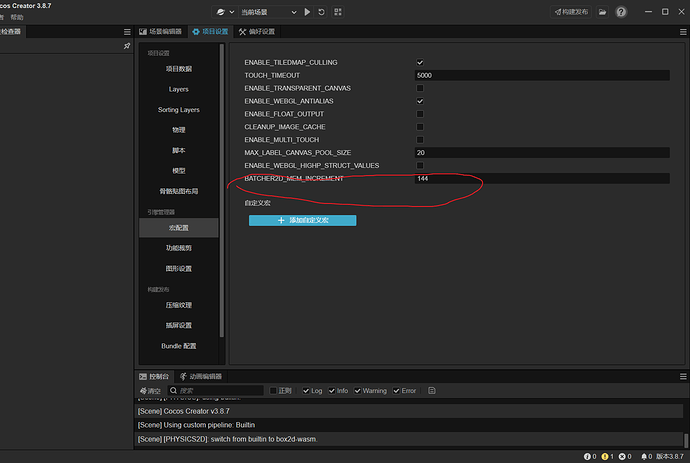Click the console search field
This screenshot has width=690, height=463.
point(215,390)
